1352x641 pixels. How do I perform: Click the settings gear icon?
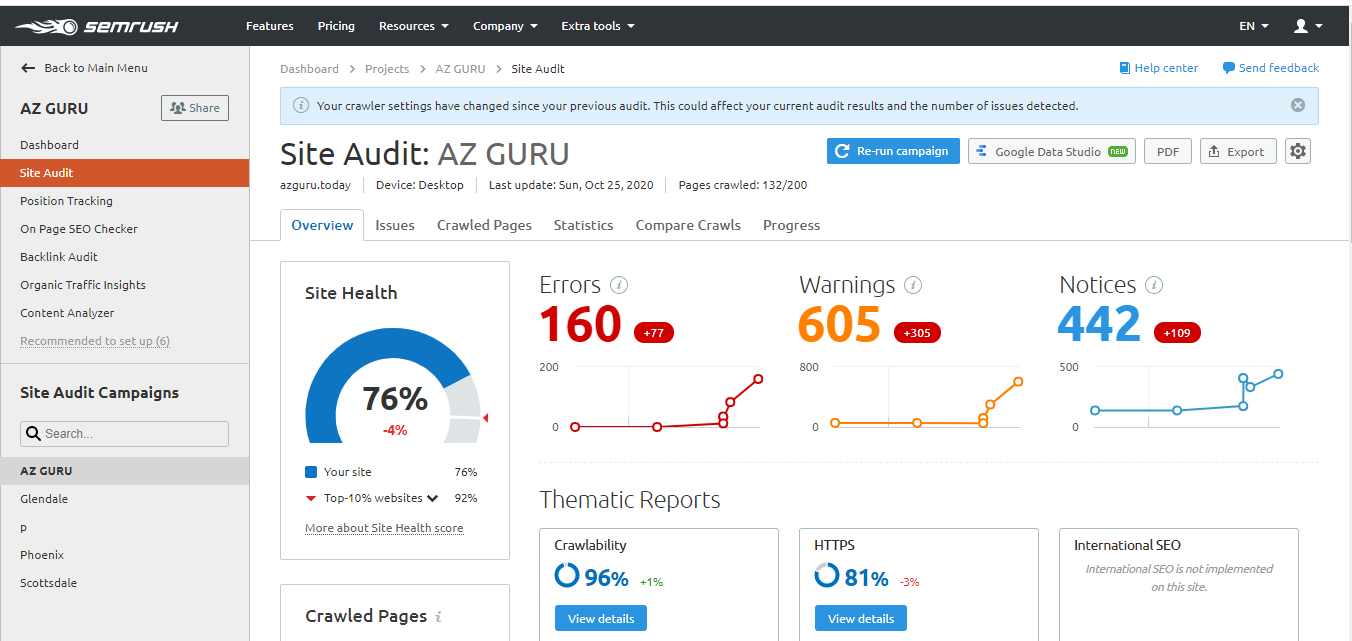coord(1298,151)
